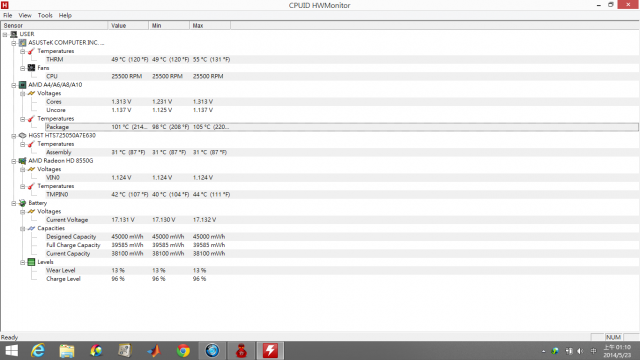Screen dimensions: 640x360
Task: Click the NUM status bar indicator
Action: (x=613, y=337)
